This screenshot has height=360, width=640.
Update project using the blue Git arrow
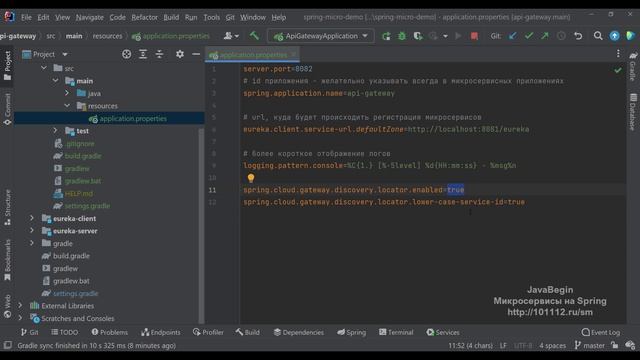click(x=513, y=36)
